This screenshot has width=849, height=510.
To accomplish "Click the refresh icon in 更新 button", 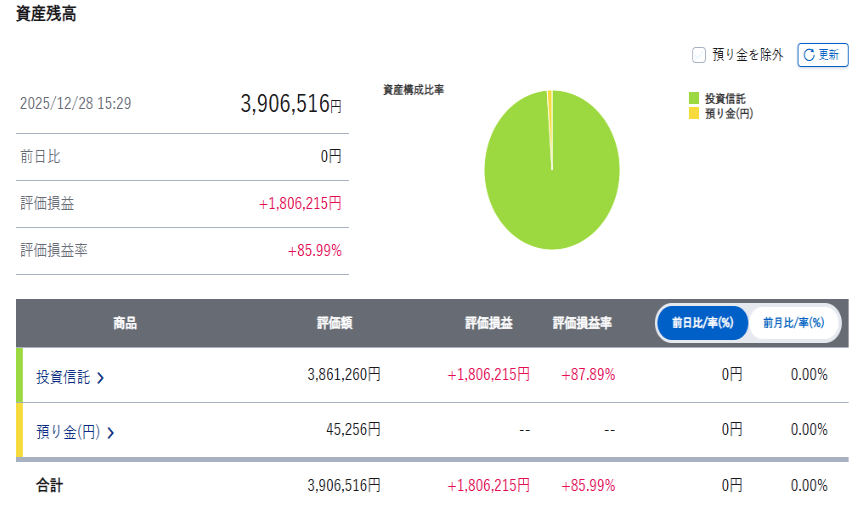I will [x=809, y=55].
